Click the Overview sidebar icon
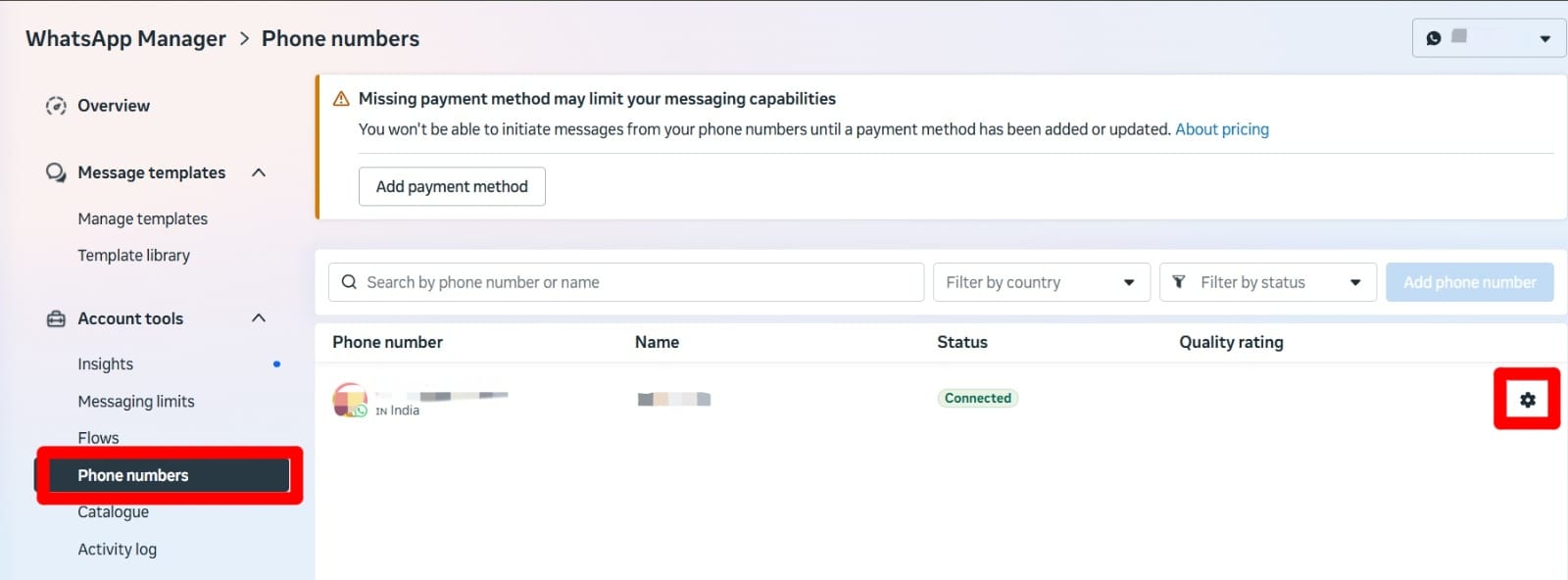Screen dimensions: 1568x580 56,106
